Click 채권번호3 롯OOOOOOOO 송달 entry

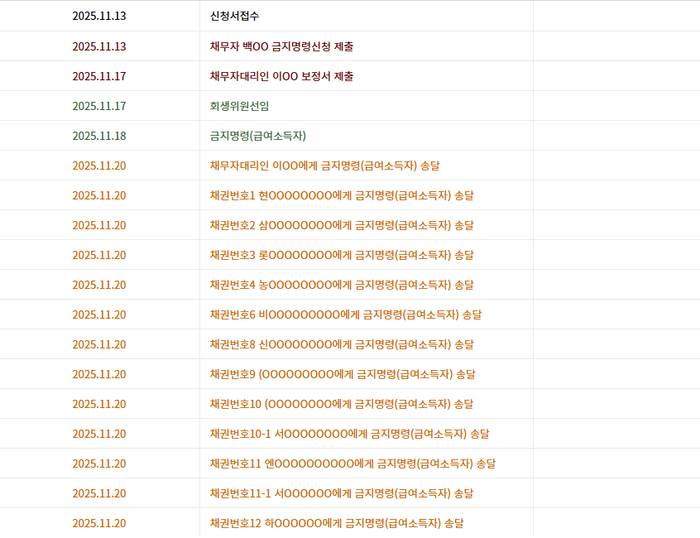(x=342, y=255)
